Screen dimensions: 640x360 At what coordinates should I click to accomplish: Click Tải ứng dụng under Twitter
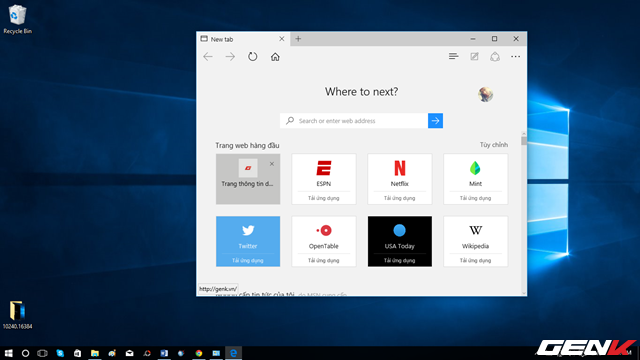(248, 260)
